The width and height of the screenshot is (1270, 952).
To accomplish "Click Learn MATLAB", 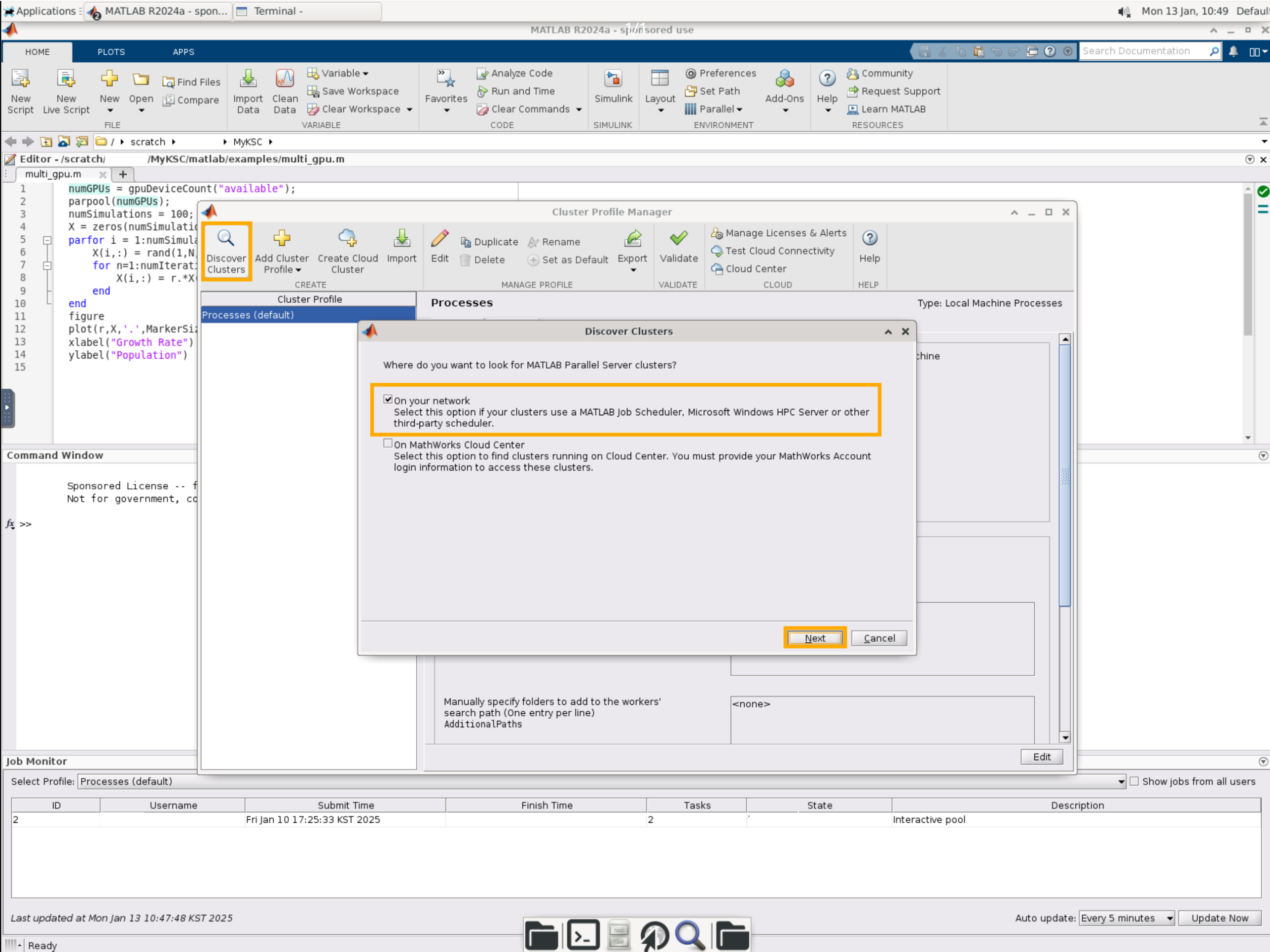I will tap(886, 109).
